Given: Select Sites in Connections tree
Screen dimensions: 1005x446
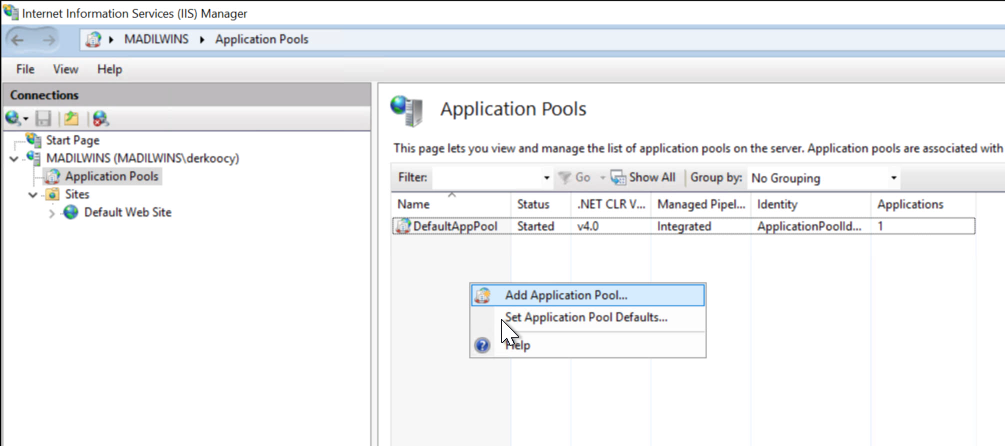Looking at the screenshot, I should [x=77, y=194].
